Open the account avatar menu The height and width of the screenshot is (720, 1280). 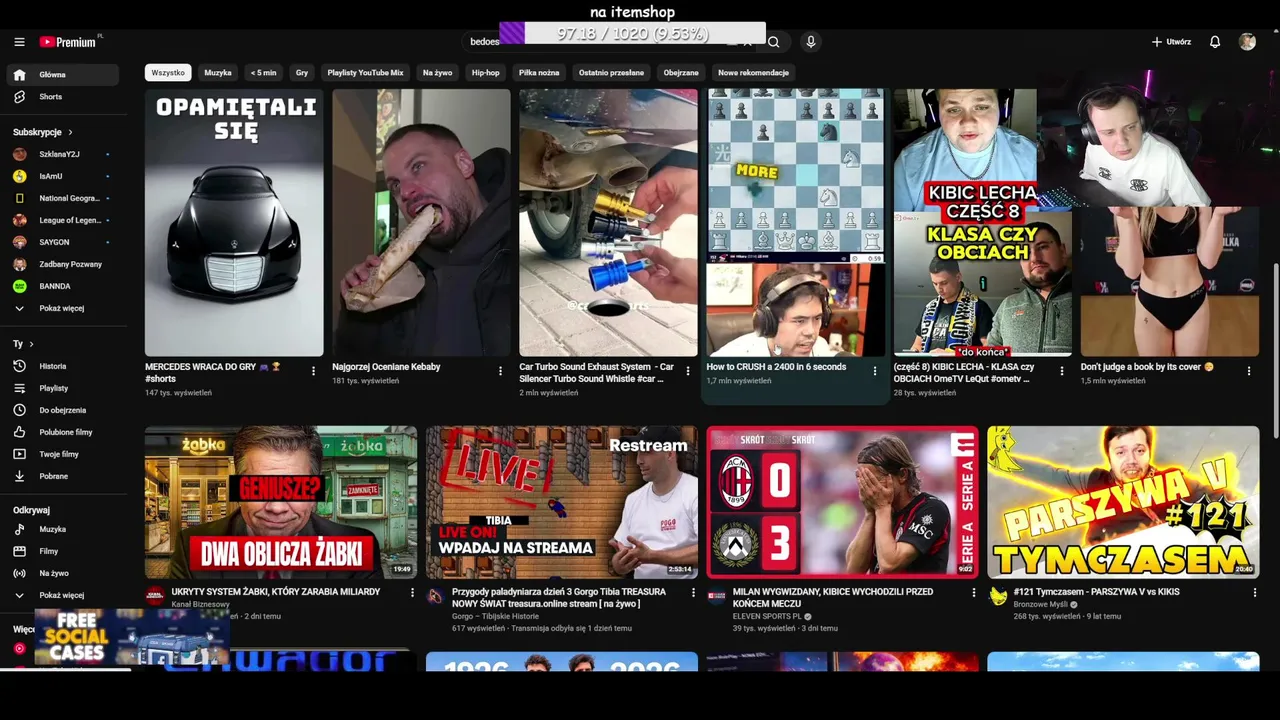(x=1247, y=42)
